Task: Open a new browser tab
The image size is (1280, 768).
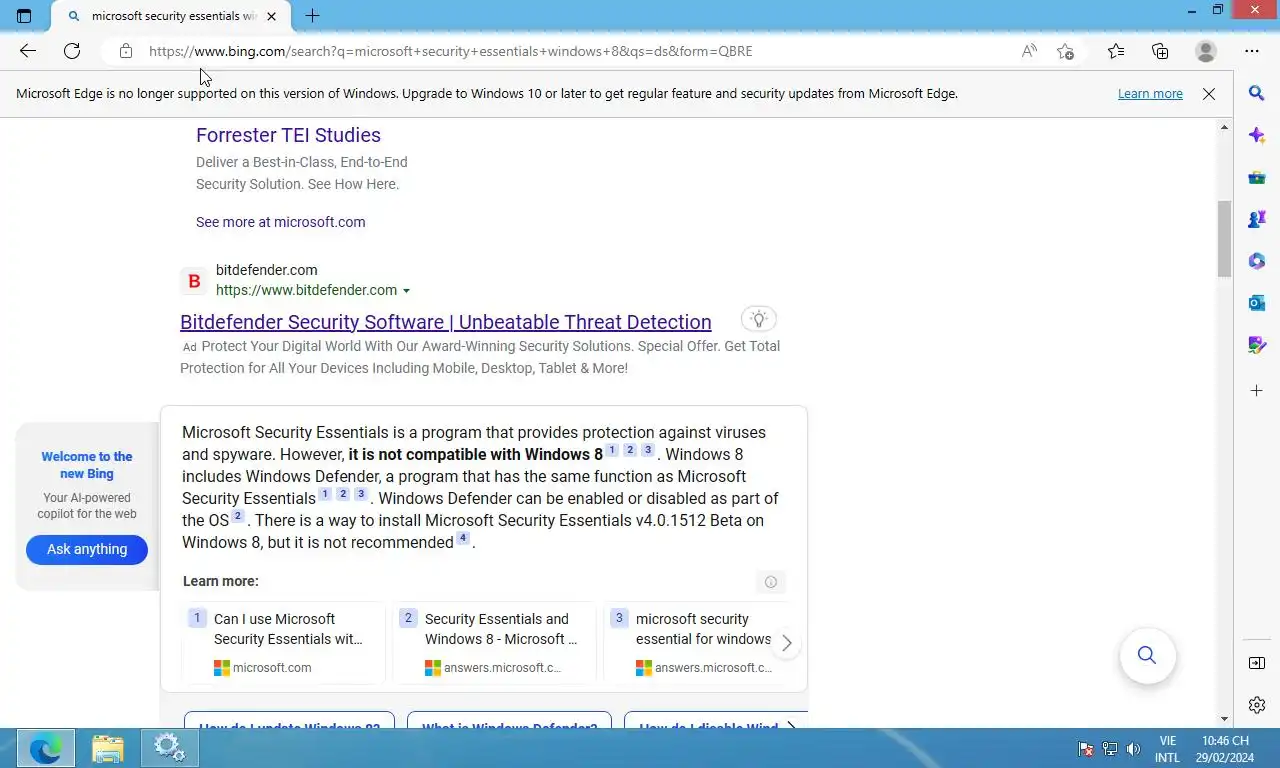Action: point(312,16)
